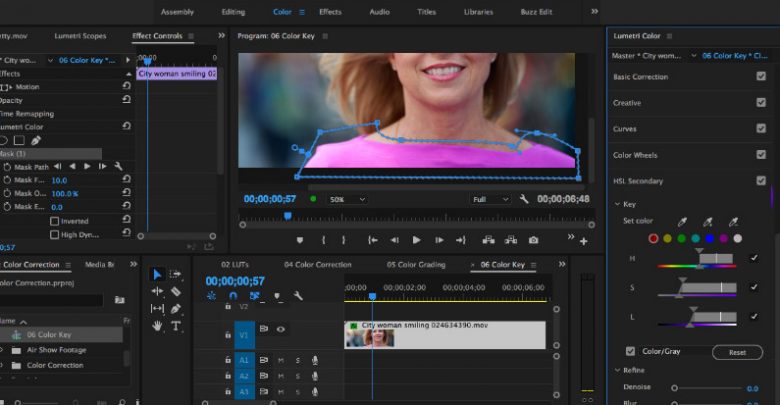Toggle timeline snap magnet icon
This screenshot has width=780, height=405.
pos(233,296)
